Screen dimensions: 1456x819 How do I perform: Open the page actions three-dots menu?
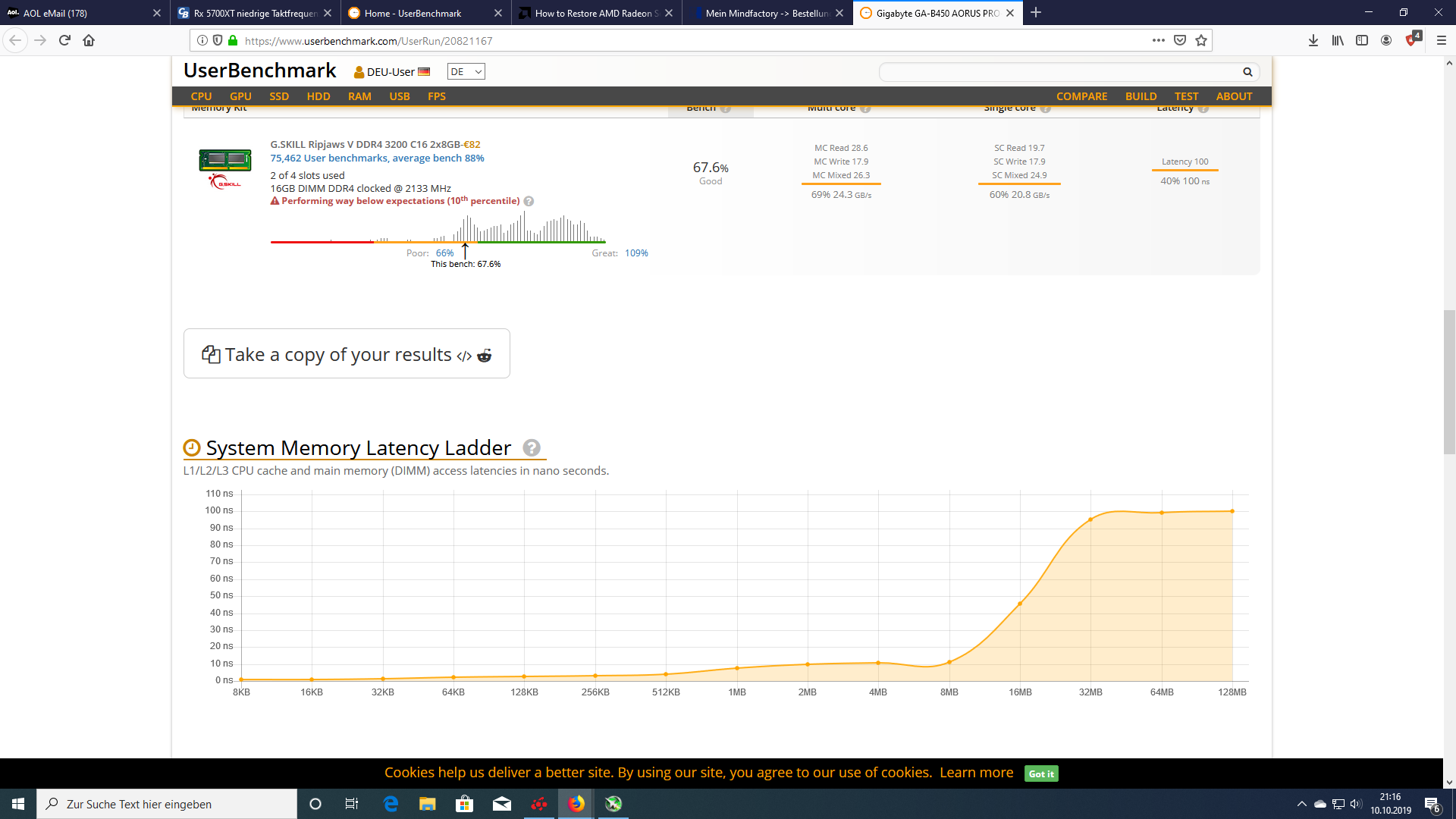[x=1158, y=41]
